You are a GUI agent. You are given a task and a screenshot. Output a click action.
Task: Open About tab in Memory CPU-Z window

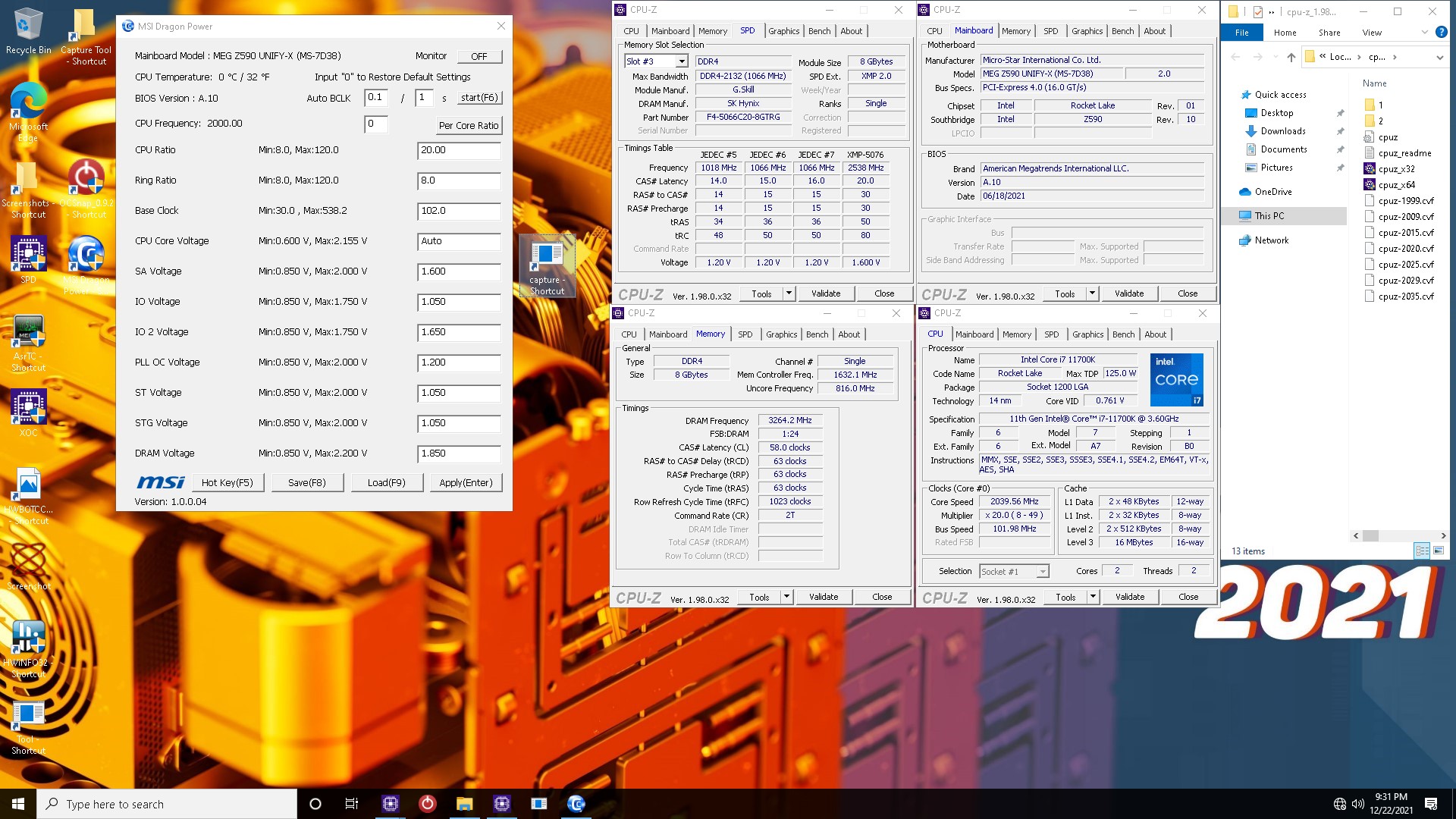coord(849,334)
